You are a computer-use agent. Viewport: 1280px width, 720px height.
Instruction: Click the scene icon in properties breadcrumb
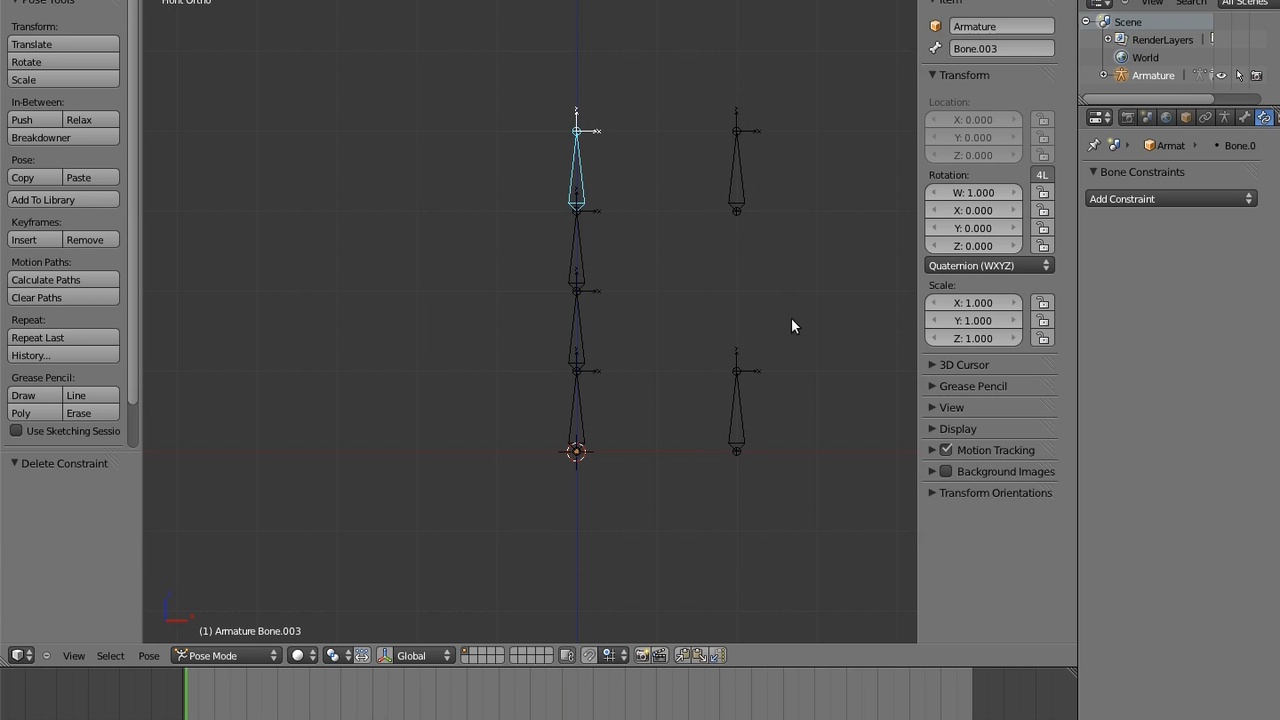(1115, 145)
